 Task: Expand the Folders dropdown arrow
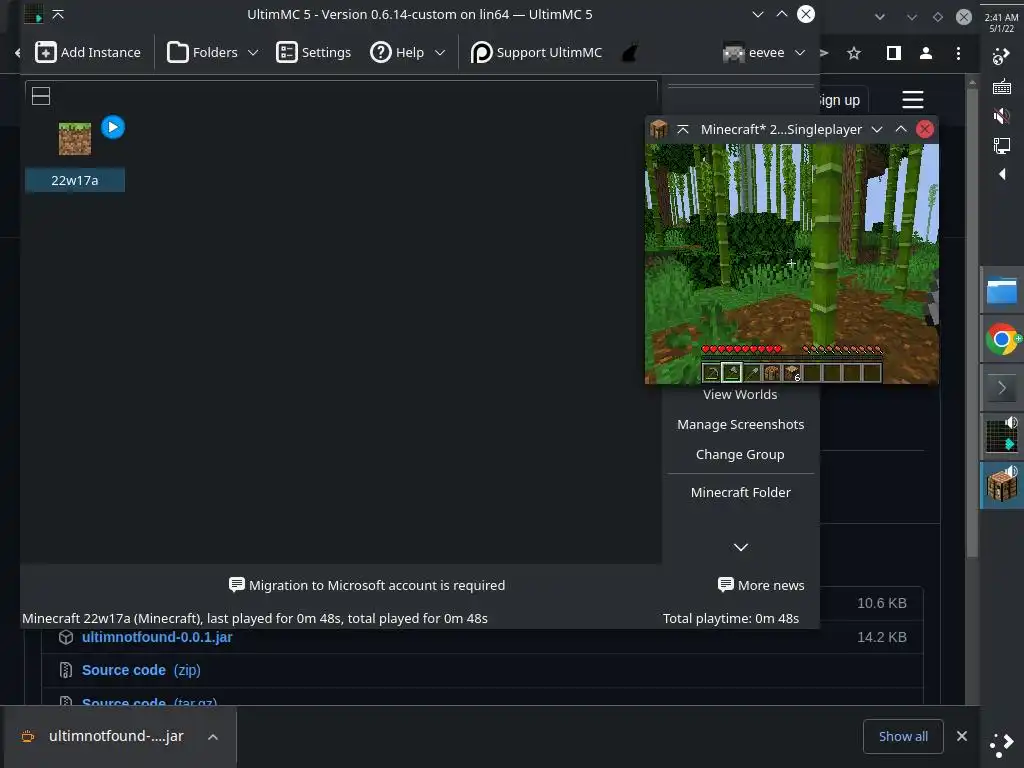pyautogui.click(x=253, y=52)
